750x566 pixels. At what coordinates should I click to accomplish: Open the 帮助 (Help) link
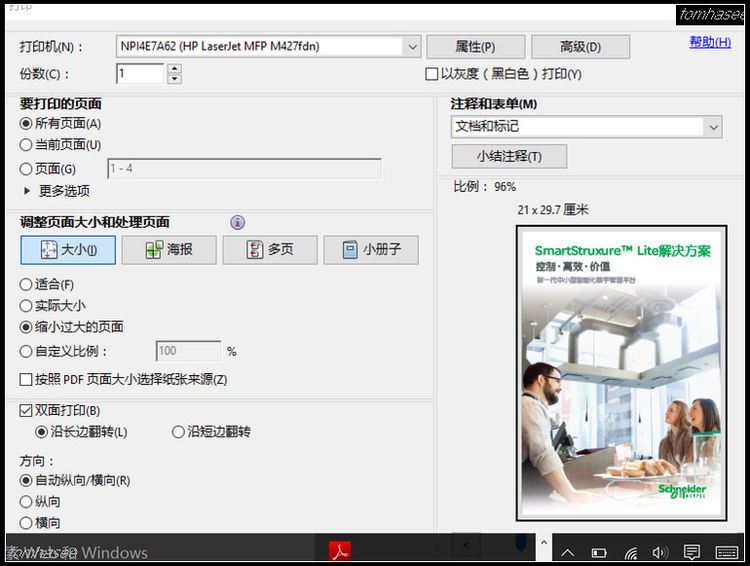pyautogui.click(x=709, y=42)
